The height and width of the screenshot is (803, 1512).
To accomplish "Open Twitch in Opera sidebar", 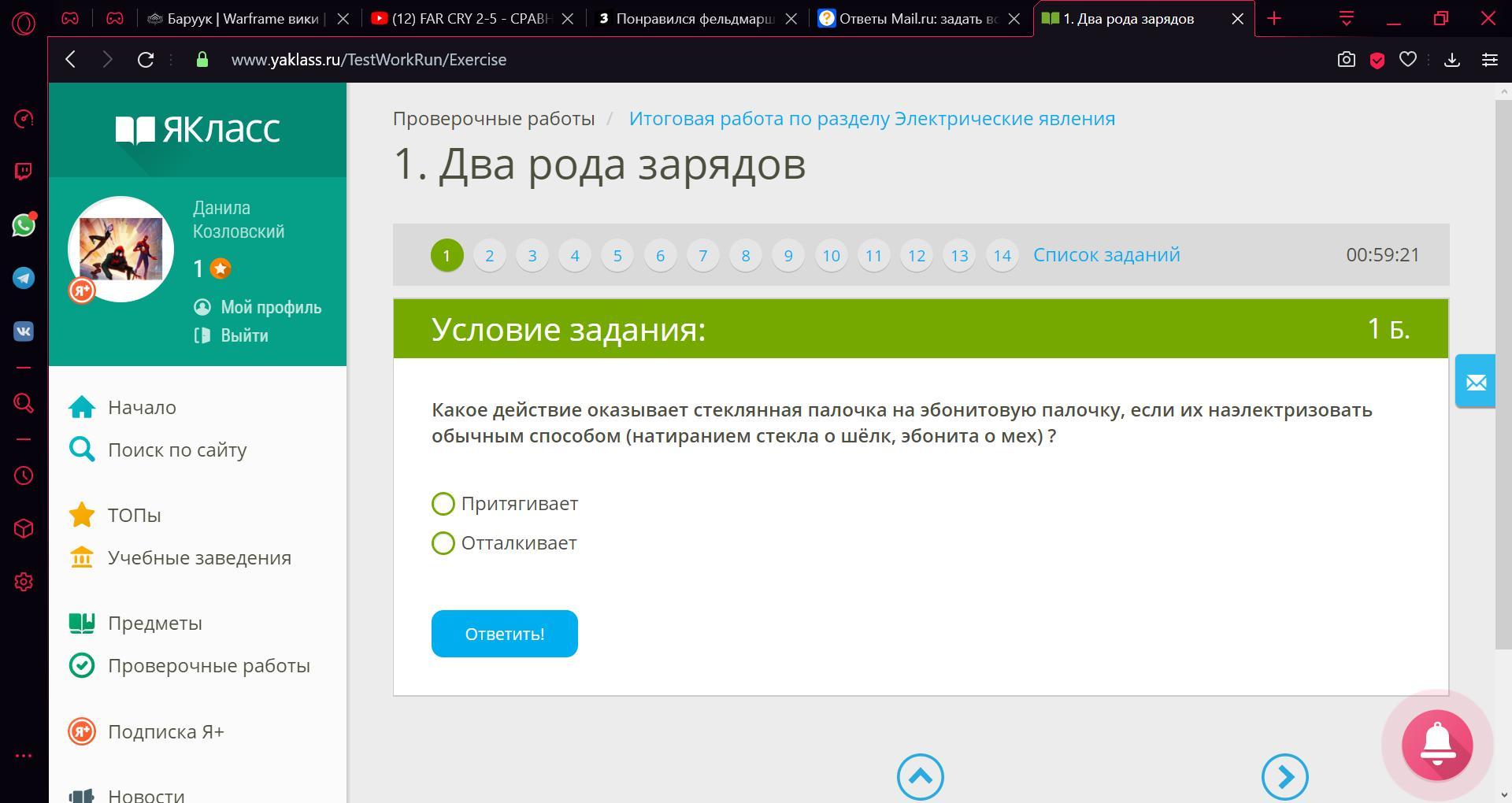I will coord(24,172).
